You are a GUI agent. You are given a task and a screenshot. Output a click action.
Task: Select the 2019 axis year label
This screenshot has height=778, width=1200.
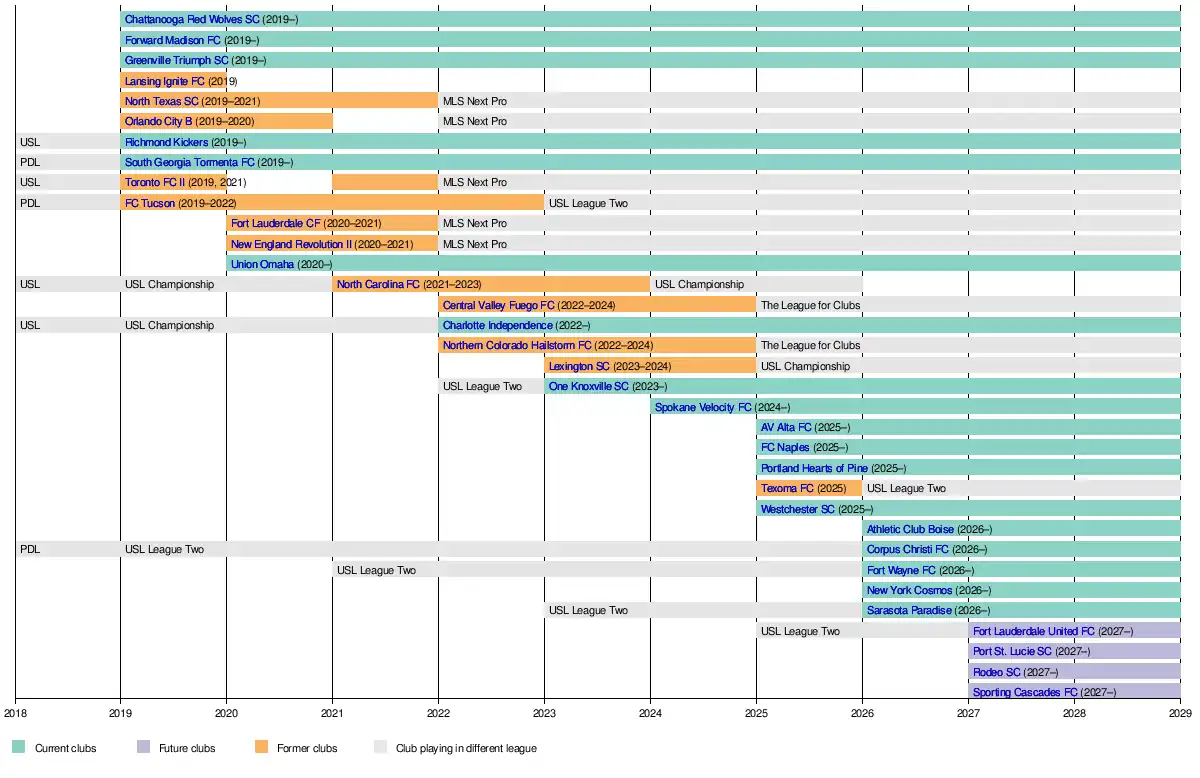pos(120,713)
